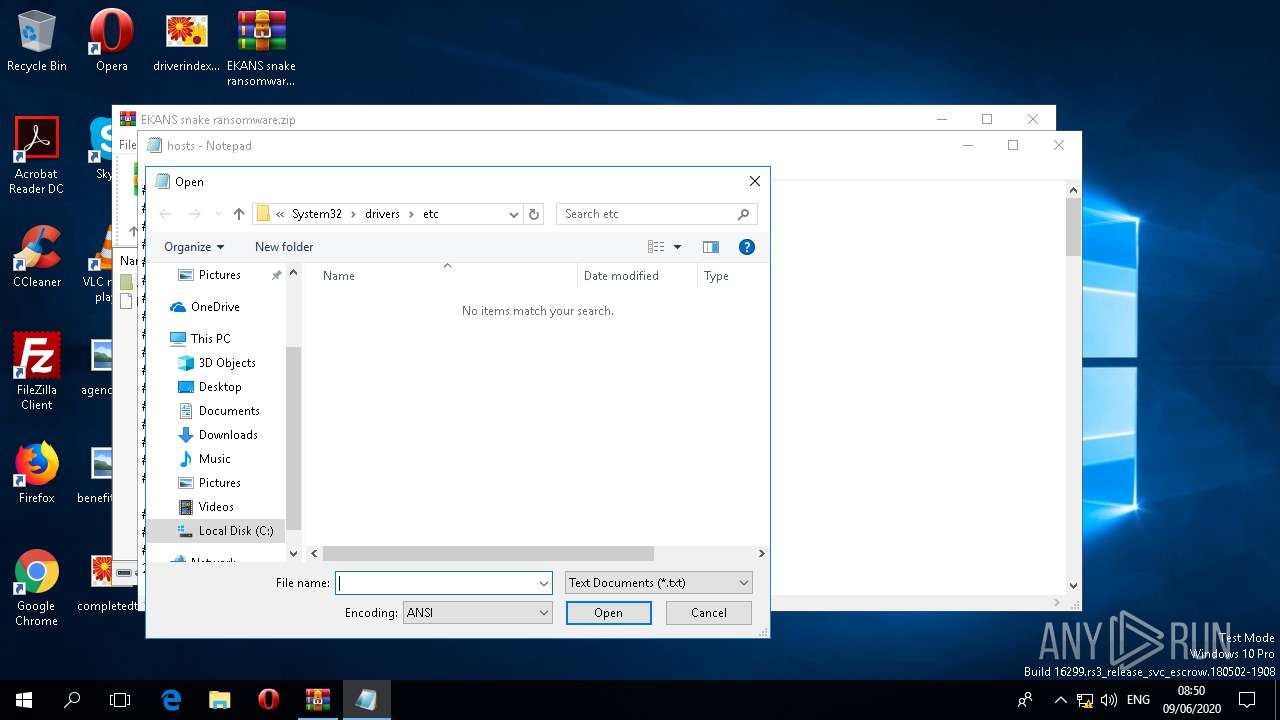This screenshot has height=720, width=1280.
Task: Click the file list horizontal scrollbar
Action: (x=488, y=553)
